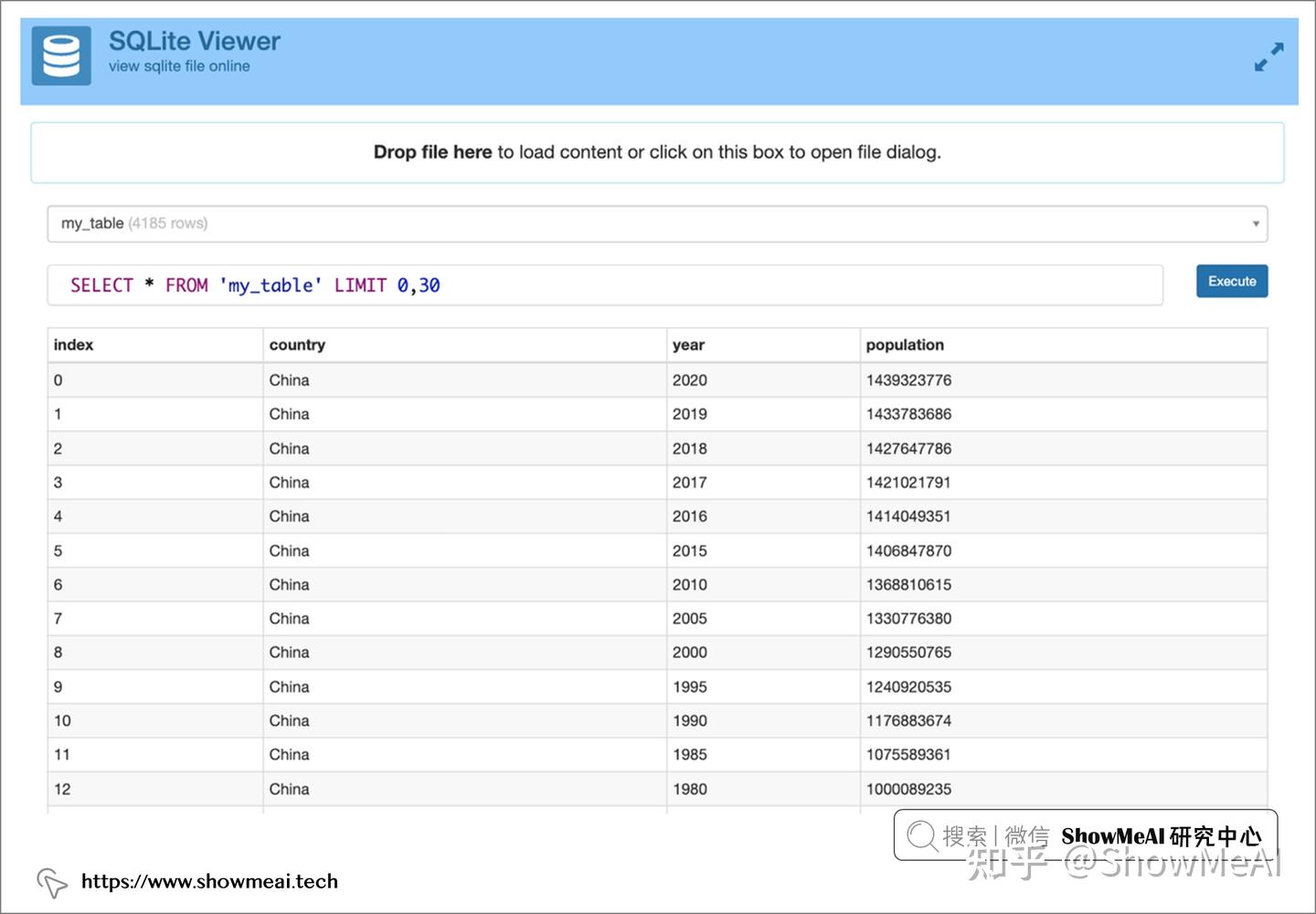The height and width of the screenshot is (914, 1316).
Task: Toggle fullscreen with the expand arrows icon
Action: (x=1268, y=57)
